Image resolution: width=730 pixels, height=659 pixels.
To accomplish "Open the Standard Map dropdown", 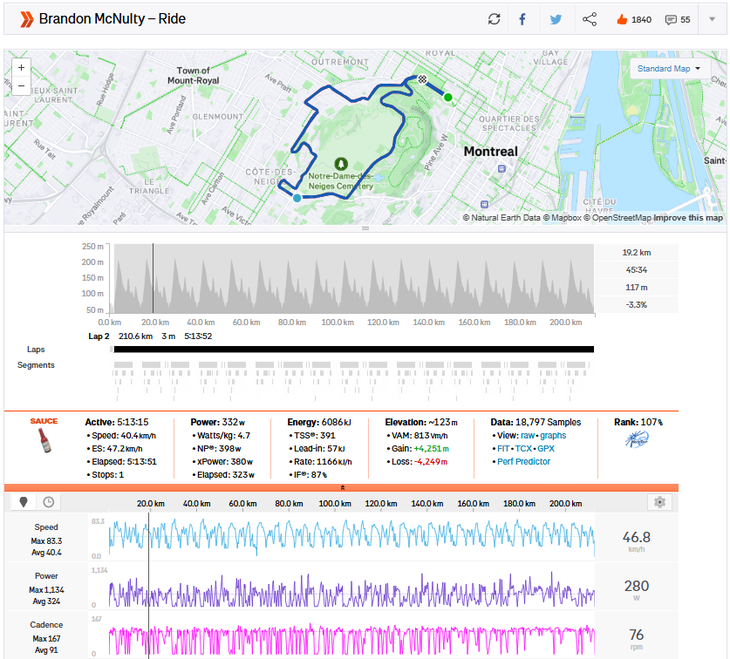I will [x=667, y=69].
